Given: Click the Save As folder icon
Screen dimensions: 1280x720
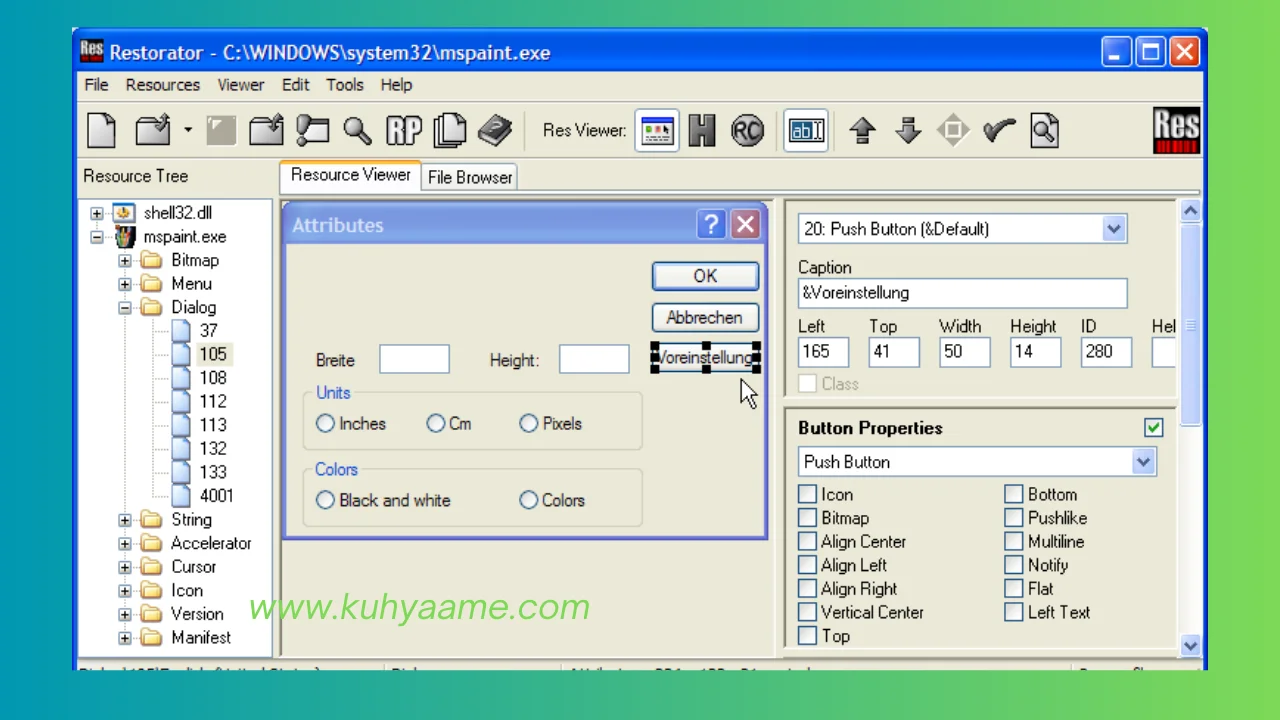Looking at the screenshot, I should [x=266, y=130].
